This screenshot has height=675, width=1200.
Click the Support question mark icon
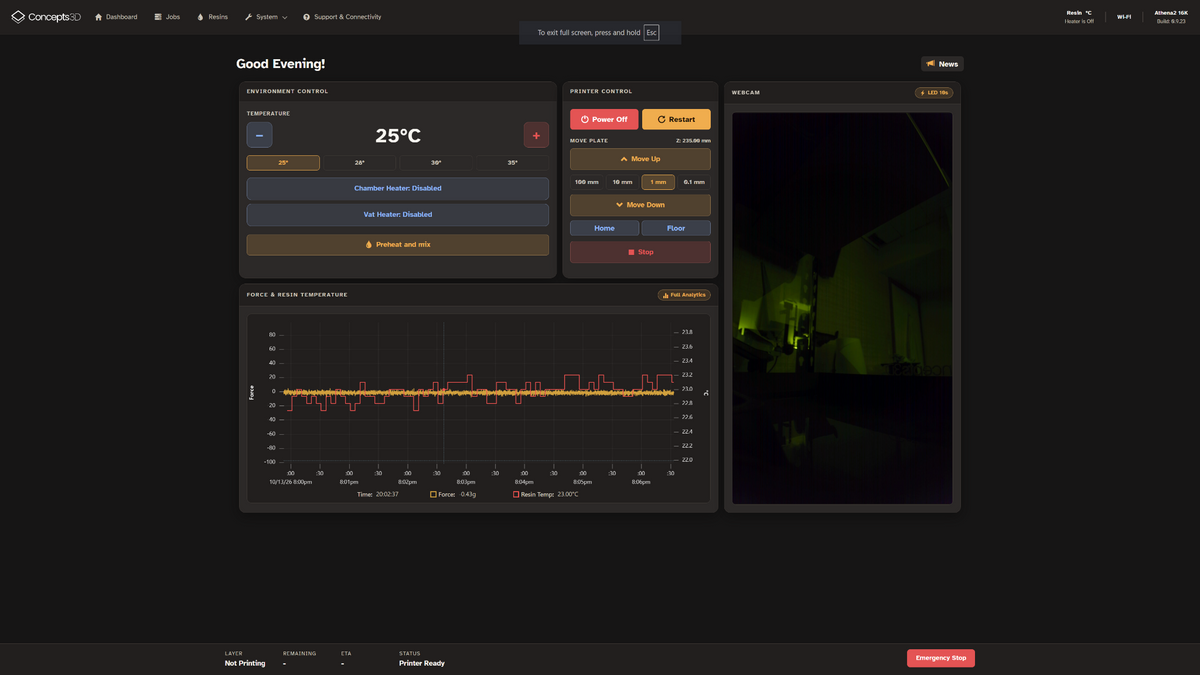coord(307,17)
